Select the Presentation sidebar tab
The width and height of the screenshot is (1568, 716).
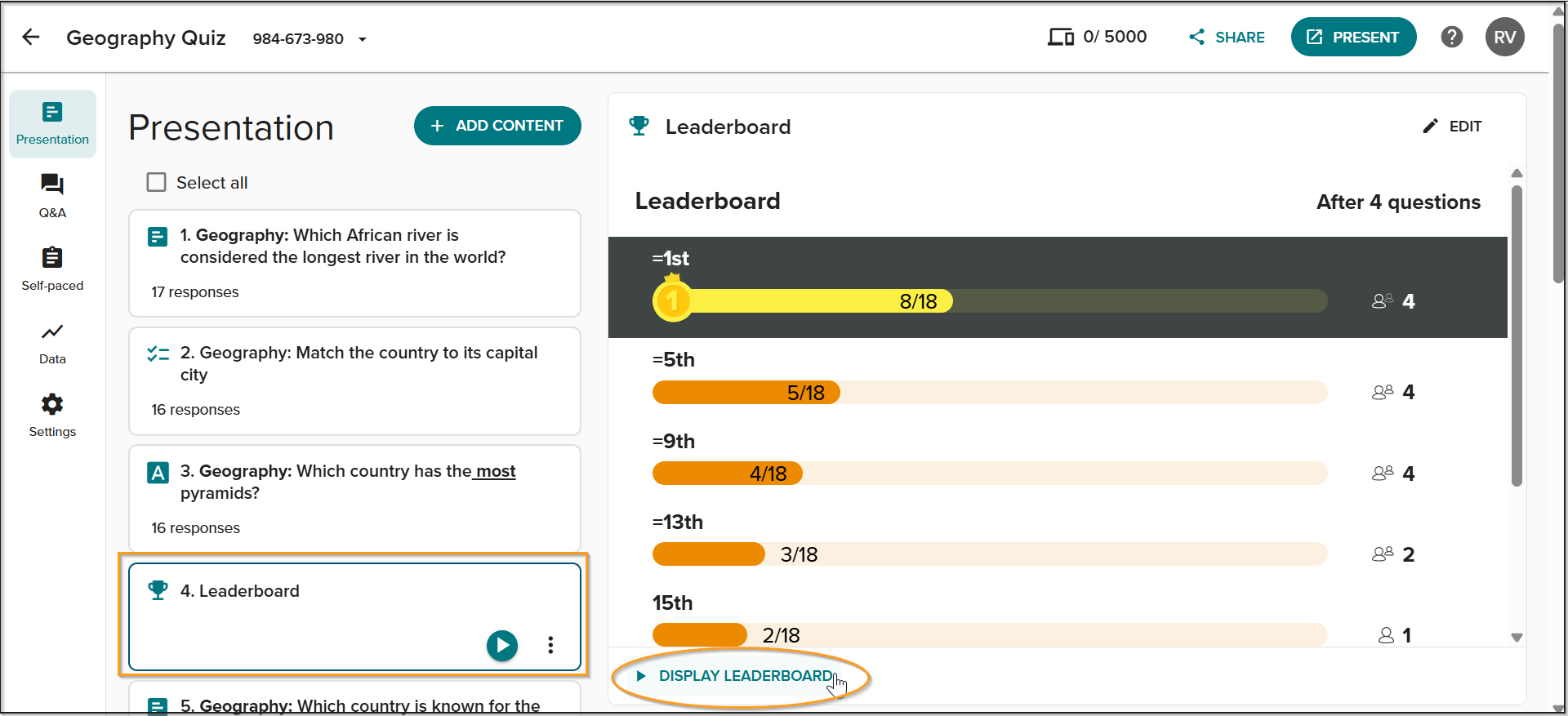(52, 124)
